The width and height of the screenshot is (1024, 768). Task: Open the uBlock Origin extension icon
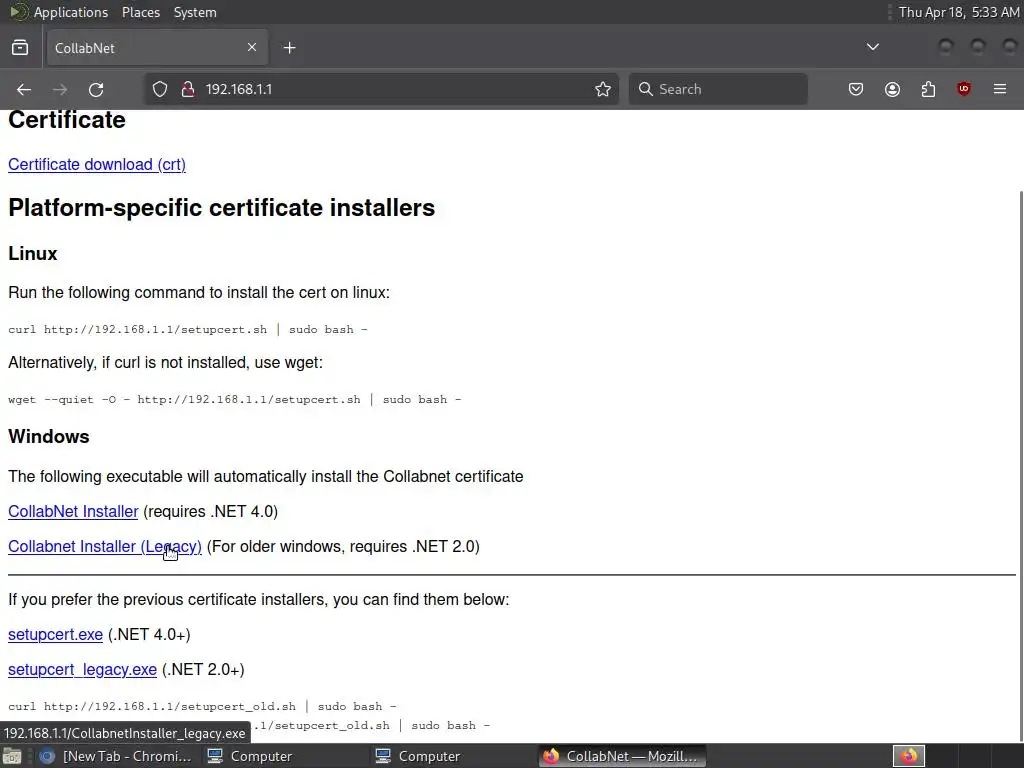coord(963,89)
